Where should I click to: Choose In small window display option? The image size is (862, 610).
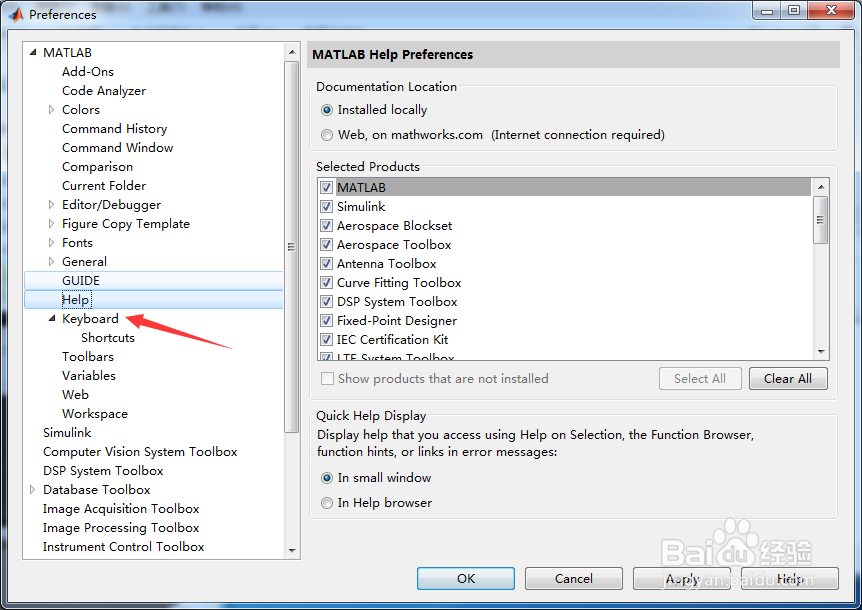pos(327,478)
